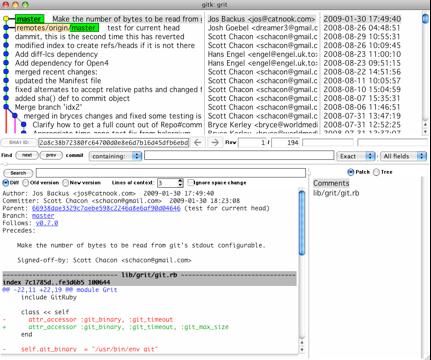Screen dimensions: 431x360
Task: Select the green master branch label
Action: coord(30,19)
